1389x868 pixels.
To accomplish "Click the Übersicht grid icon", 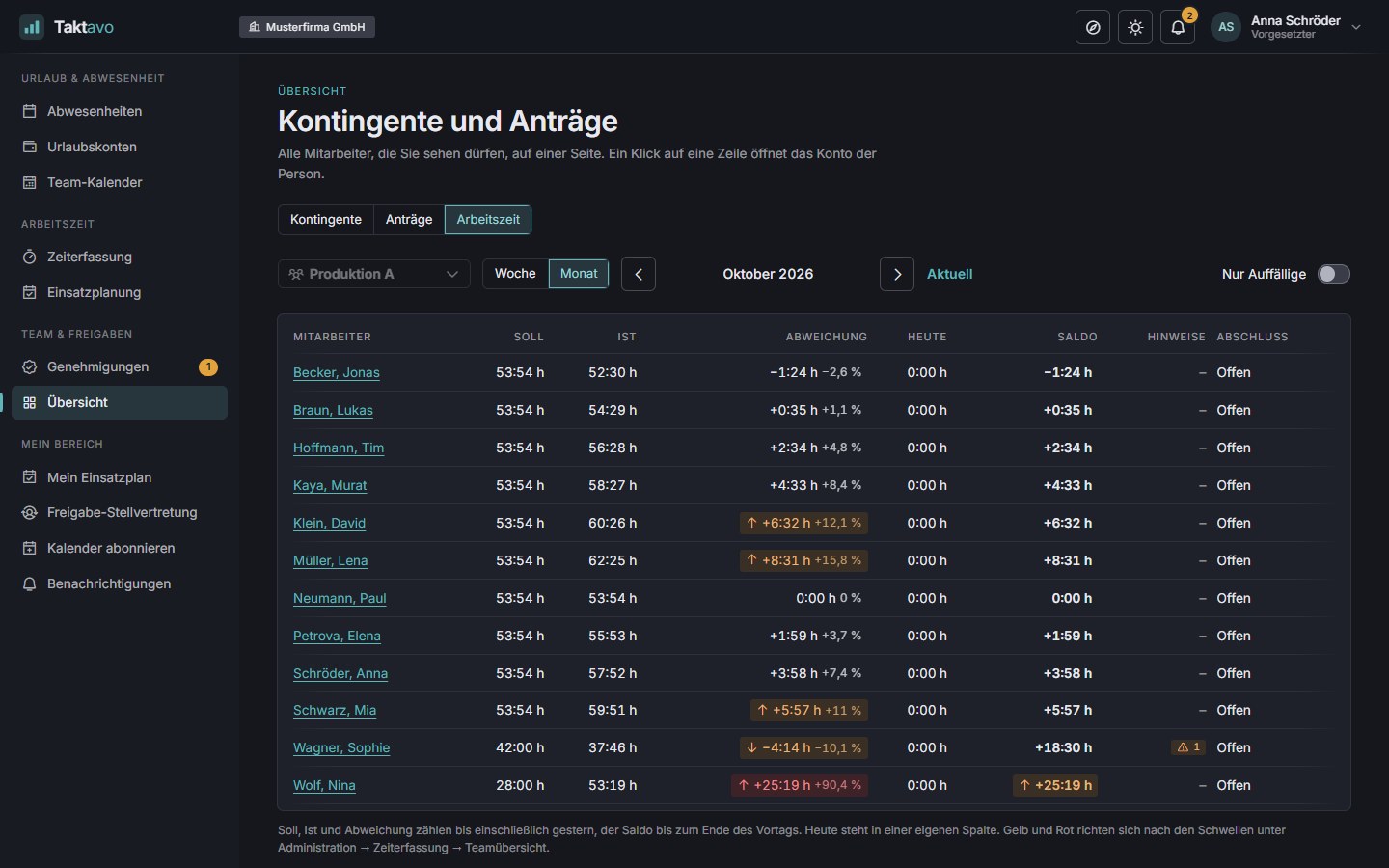I will pos(30,402).
